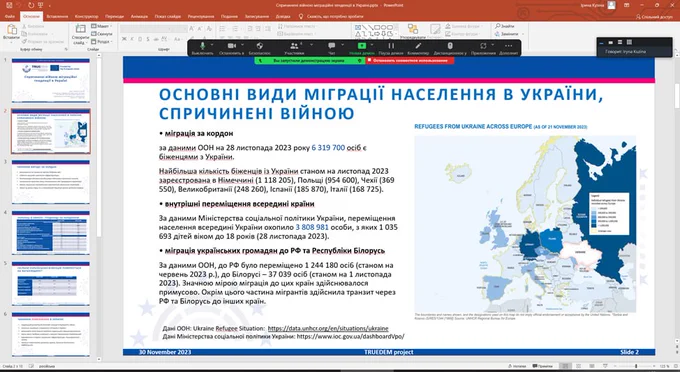
Task: Start presentation from quick access toolbar
Action: tap(41, 5)
